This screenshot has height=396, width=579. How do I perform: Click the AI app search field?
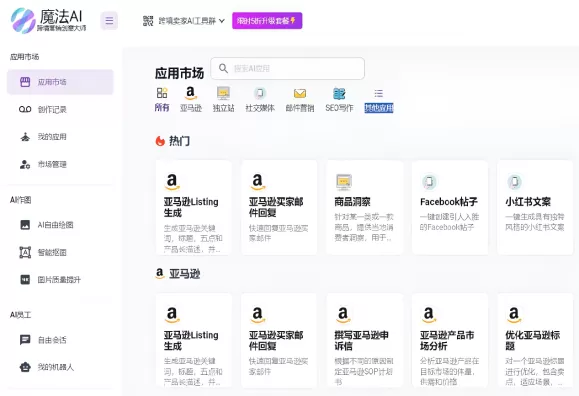click(x=288, y=68)
